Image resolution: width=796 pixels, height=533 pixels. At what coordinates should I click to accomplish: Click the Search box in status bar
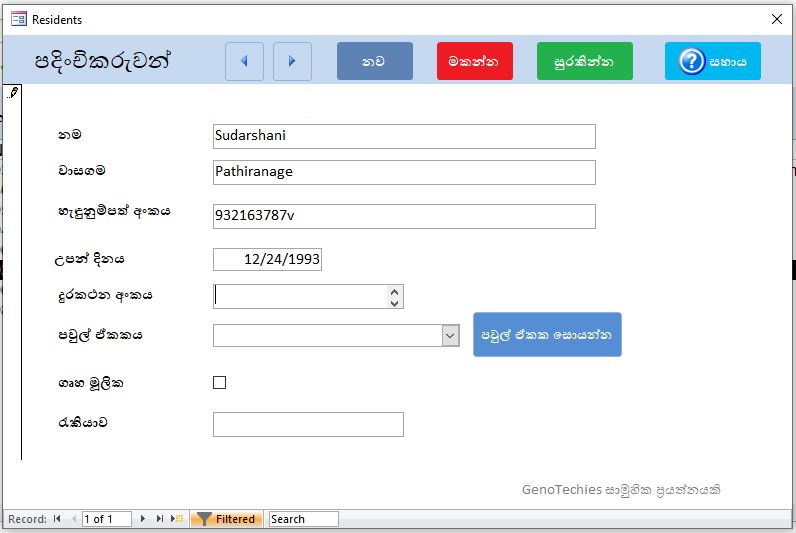pos(304,519)
